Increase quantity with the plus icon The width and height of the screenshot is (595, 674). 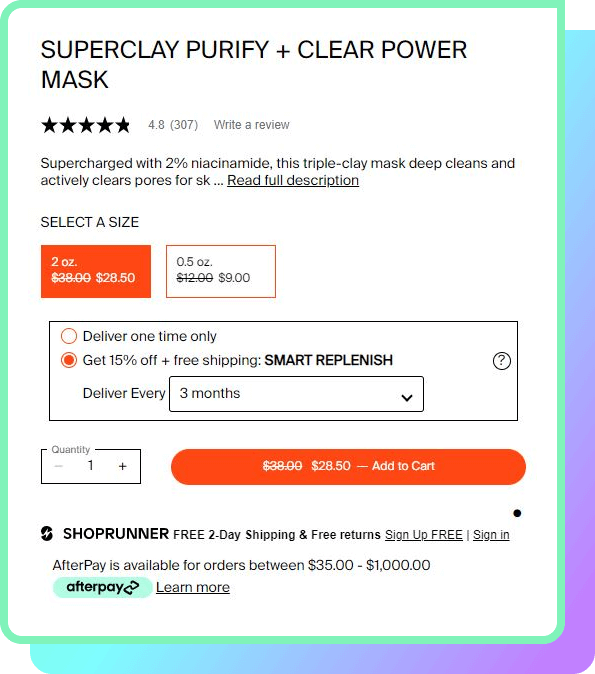pos(123,466)
